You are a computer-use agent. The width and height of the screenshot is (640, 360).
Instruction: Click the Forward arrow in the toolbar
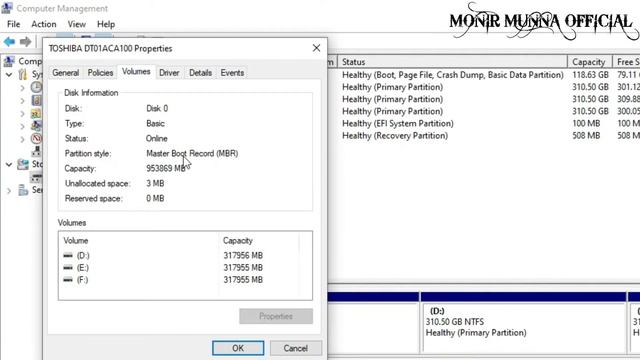(25, 41)
